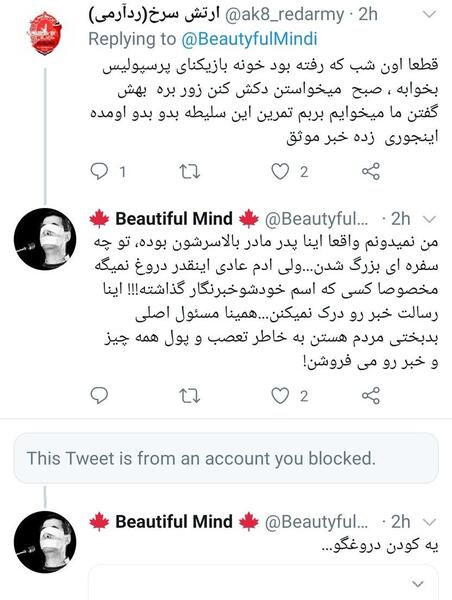Open the @BeautyfulMindi mention link

(249, 39)
